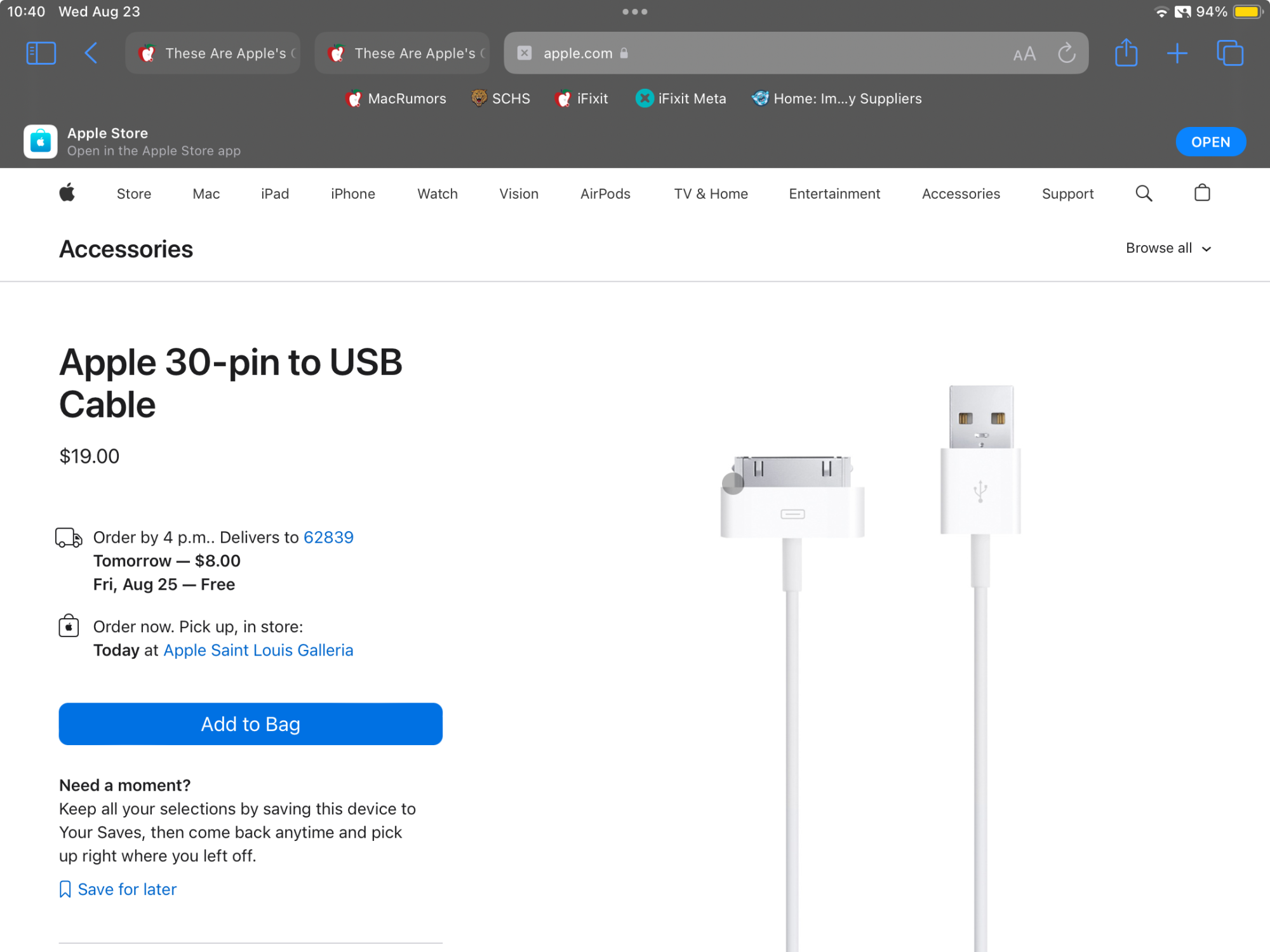Open a new tab with plus icon

[1177, 53]
